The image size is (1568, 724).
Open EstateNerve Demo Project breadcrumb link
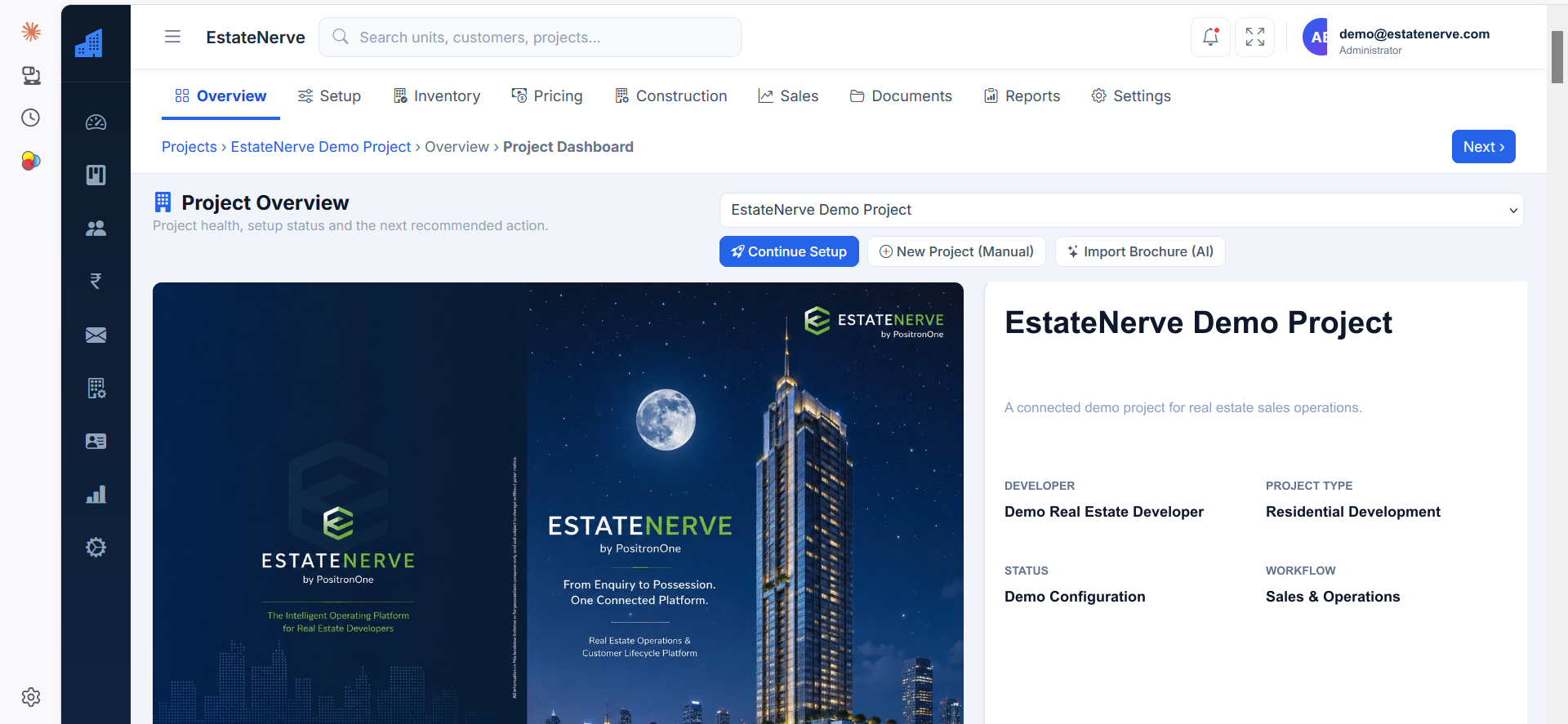321,147
